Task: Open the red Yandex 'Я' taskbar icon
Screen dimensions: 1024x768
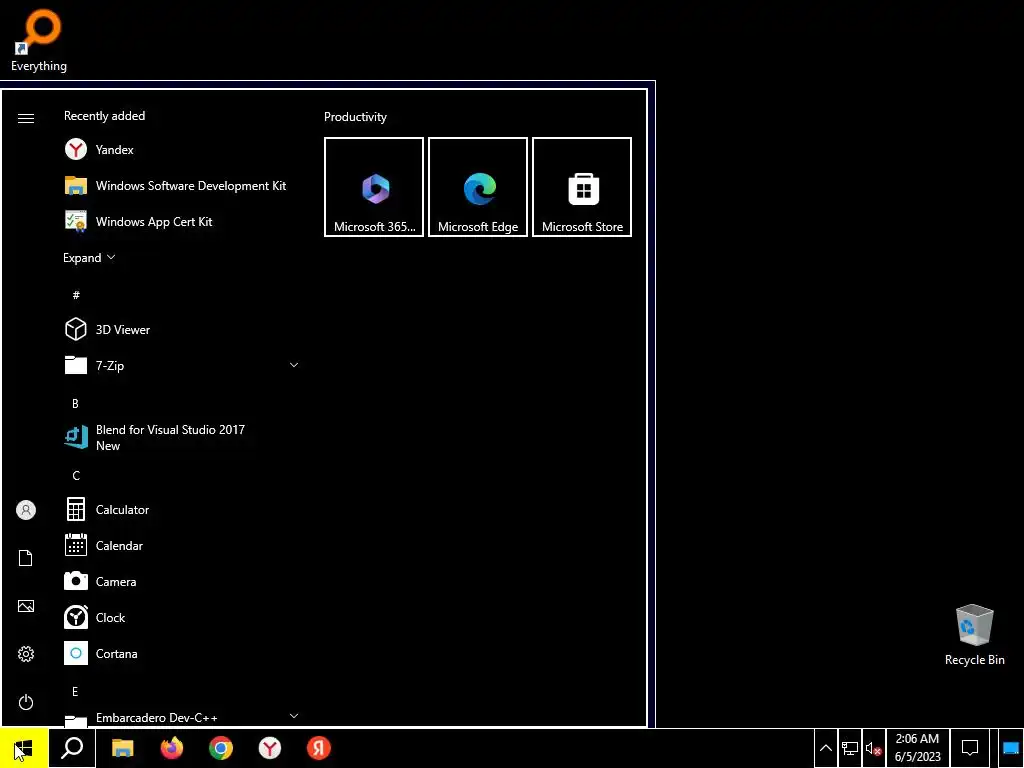Action: [x=319, y=748]
